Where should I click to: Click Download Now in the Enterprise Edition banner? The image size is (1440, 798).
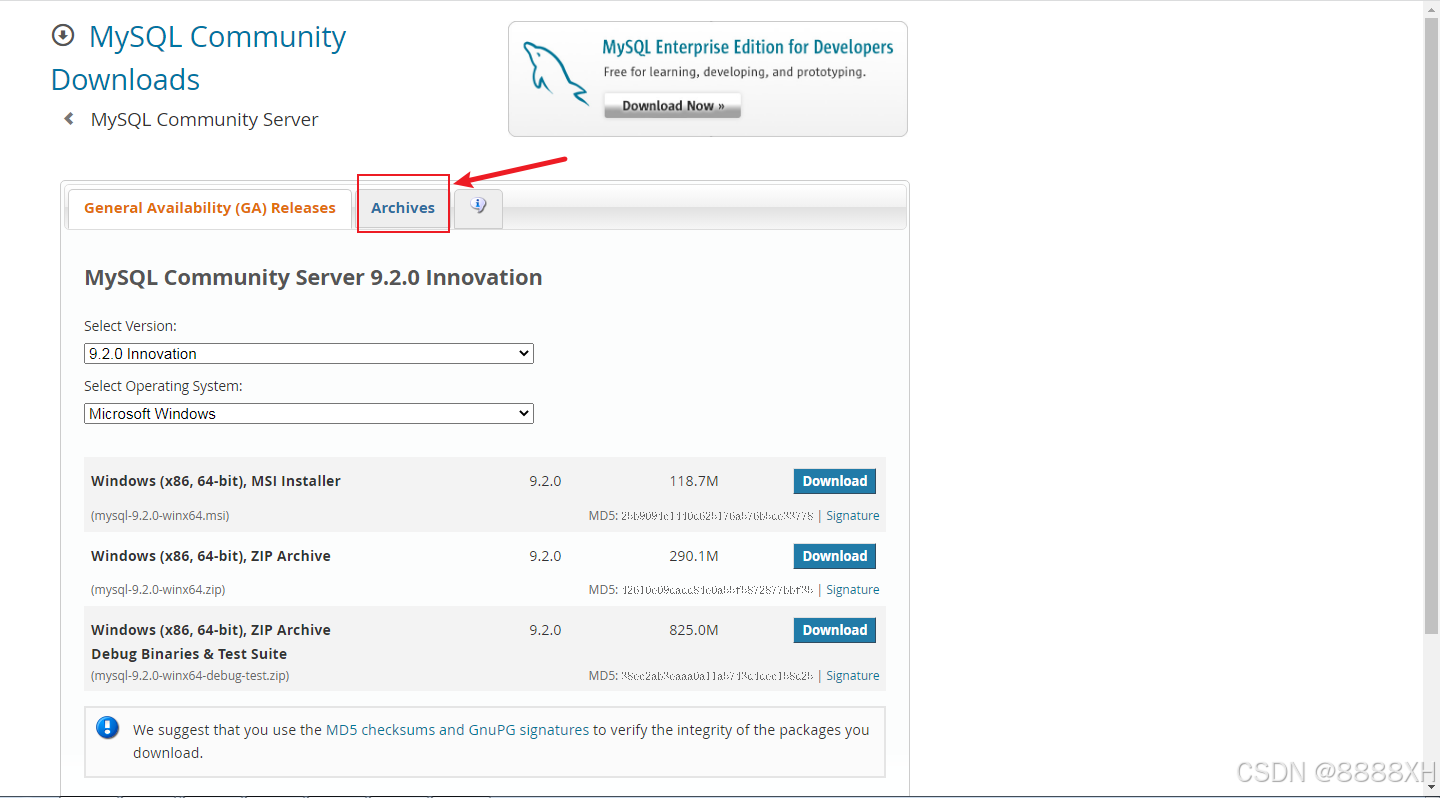click(673, 106)
